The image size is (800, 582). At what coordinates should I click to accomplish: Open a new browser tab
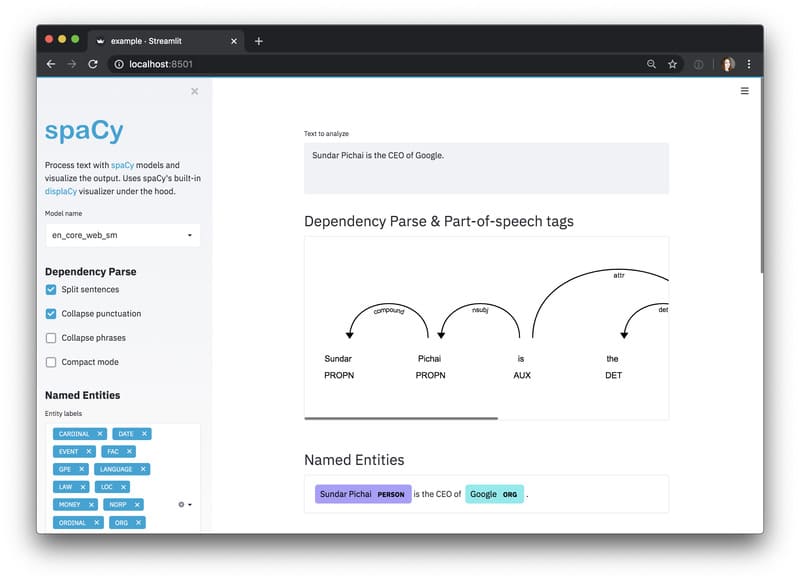(x=258, y=41)
